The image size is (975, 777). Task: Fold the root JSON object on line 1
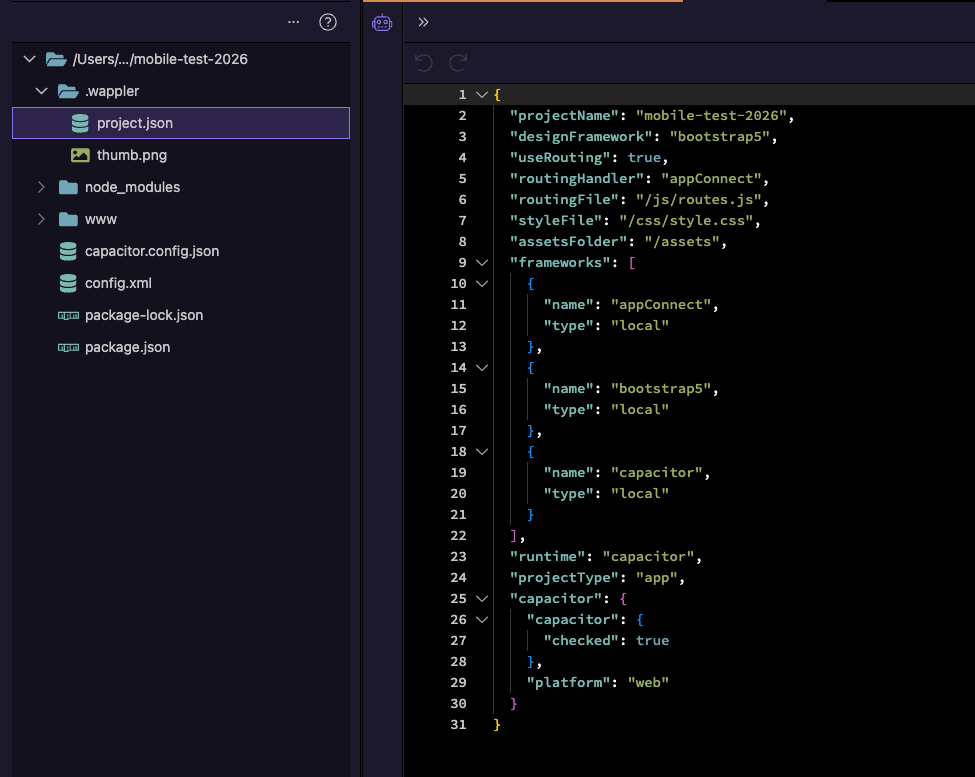(x=482, y=95)
